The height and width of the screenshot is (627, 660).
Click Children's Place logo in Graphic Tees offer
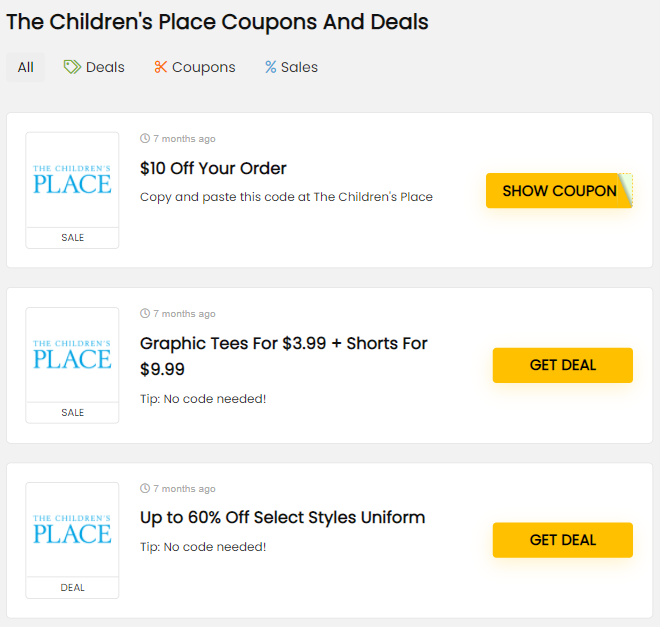72,355
